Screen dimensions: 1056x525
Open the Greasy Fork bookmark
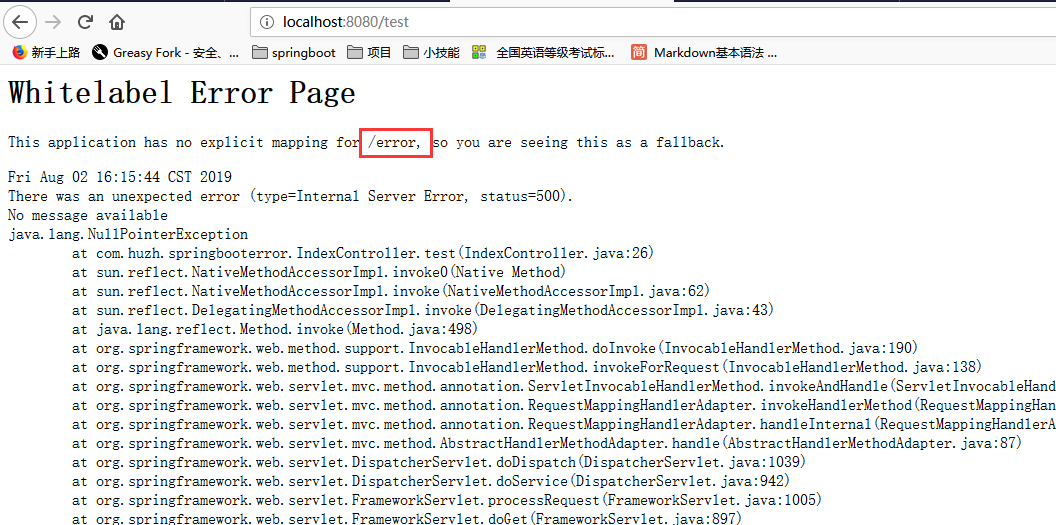point(166,52)
